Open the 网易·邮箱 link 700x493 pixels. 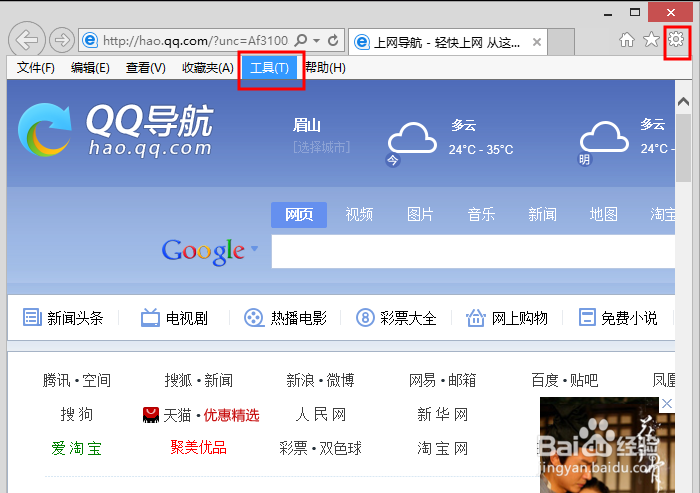(442, 380)
